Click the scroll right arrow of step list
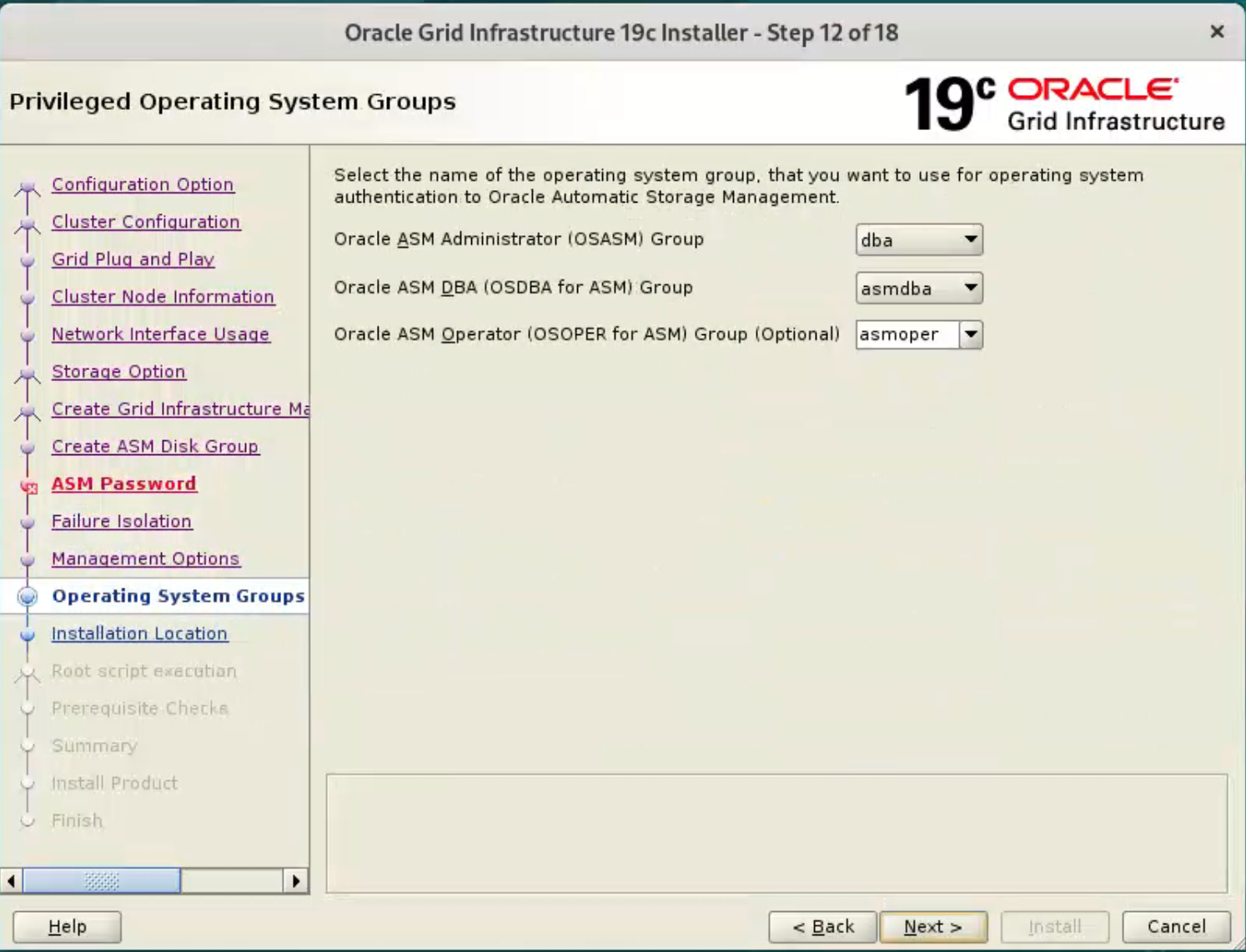Screen dimensions: 1246x952 coord(296,881)
